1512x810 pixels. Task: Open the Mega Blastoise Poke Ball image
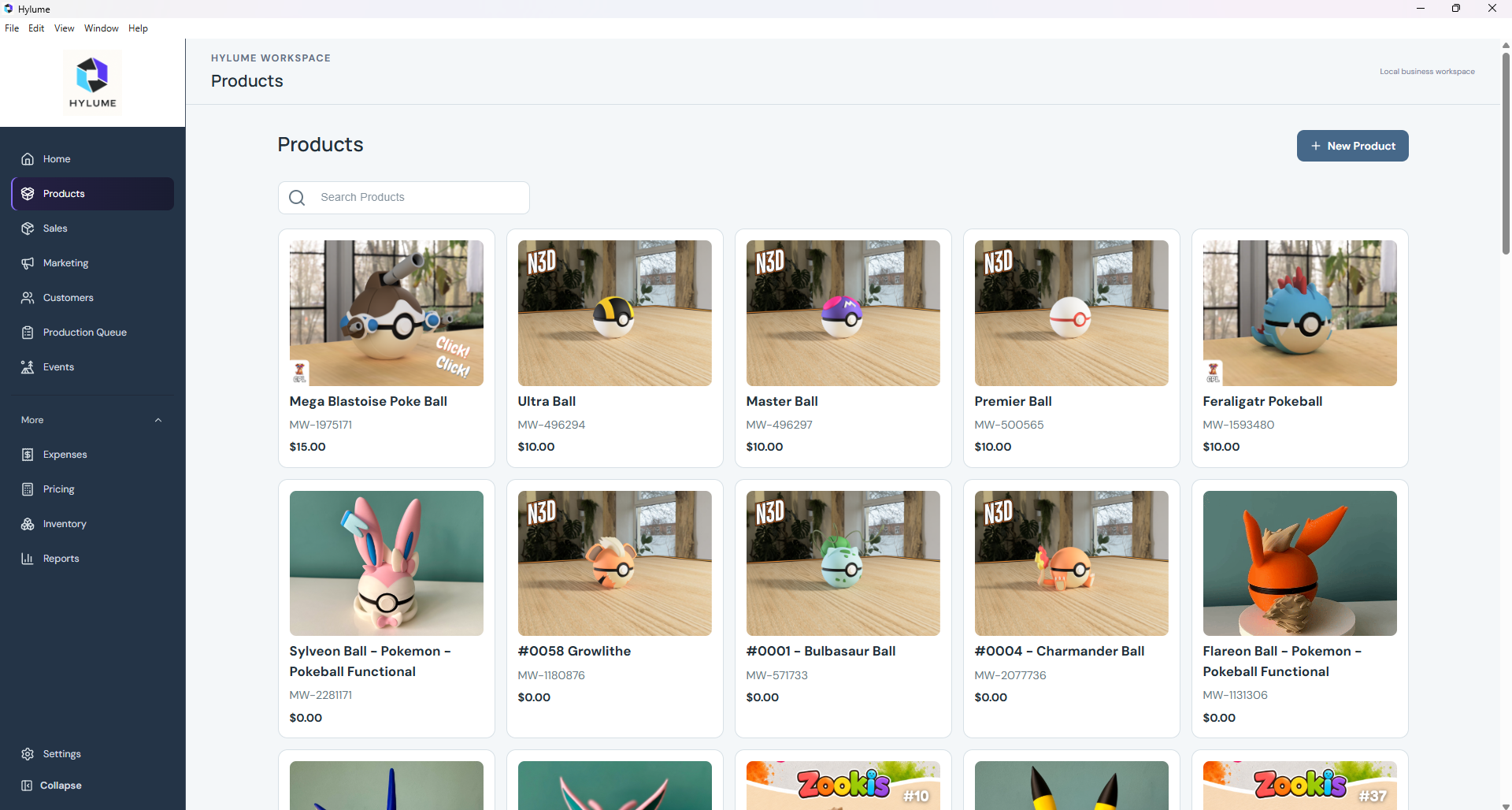click(386, 313)
